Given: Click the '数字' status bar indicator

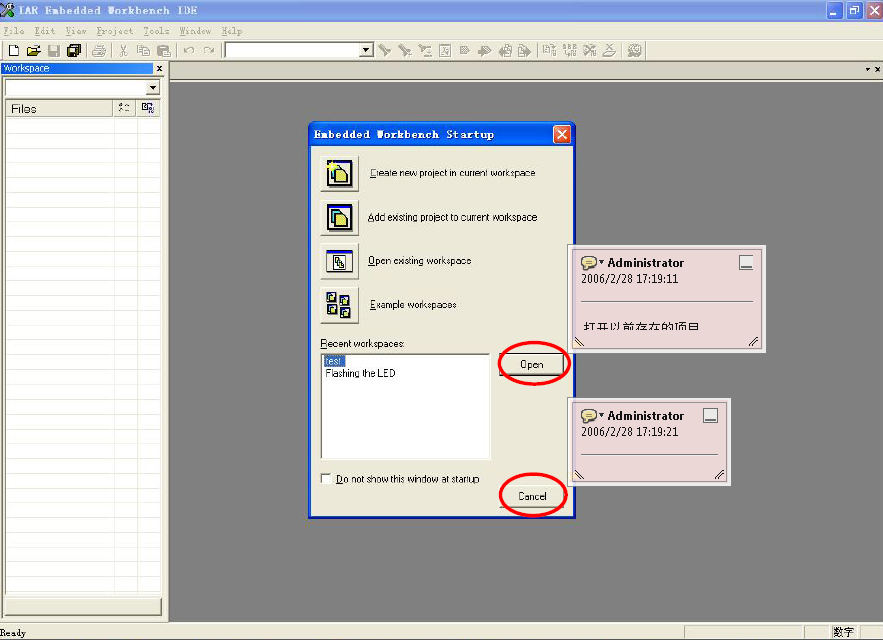Looking at the screenshot, I should [x=844, y=632].
